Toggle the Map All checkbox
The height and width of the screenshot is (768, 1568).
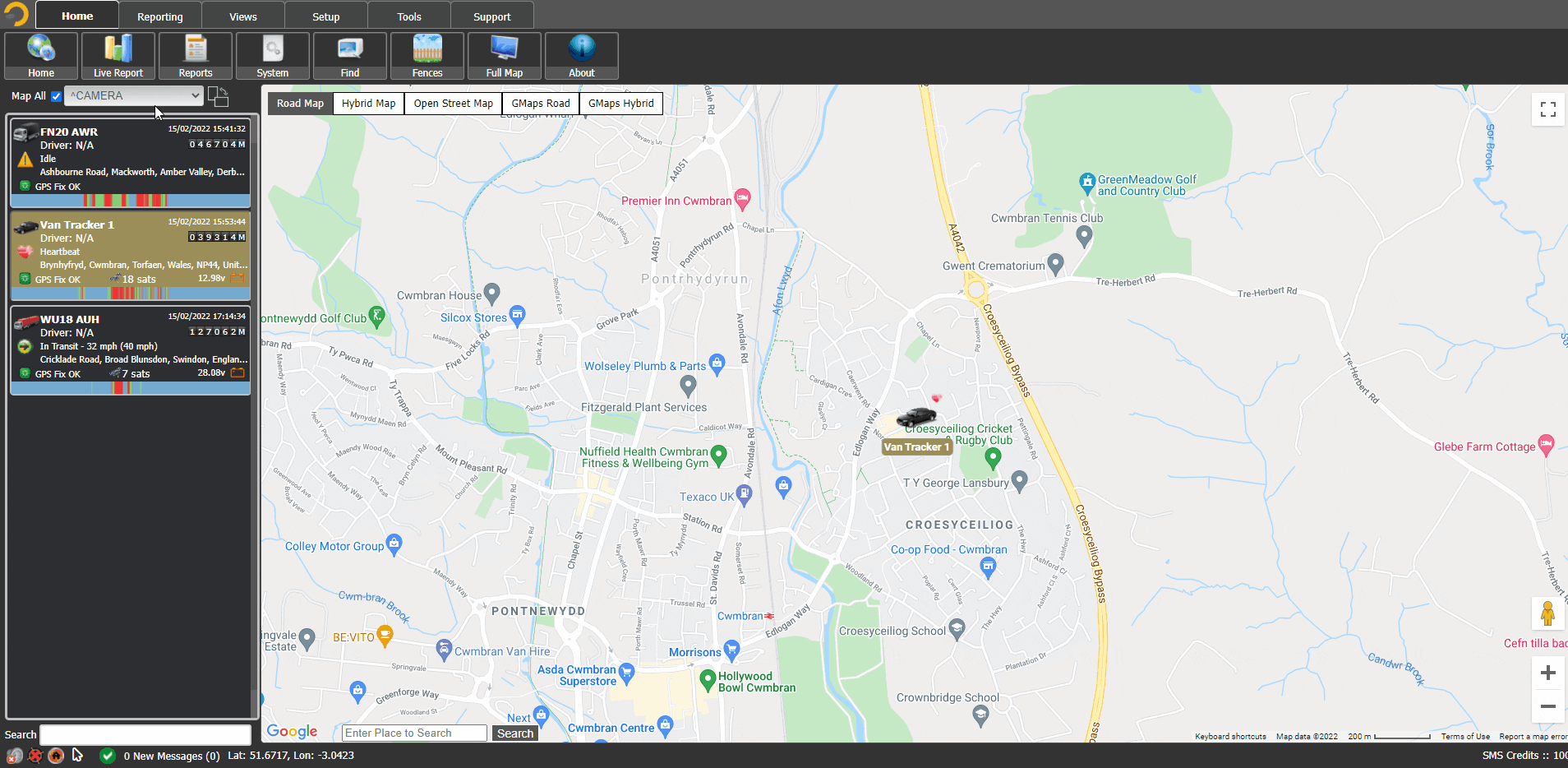(x=56, y=96)
